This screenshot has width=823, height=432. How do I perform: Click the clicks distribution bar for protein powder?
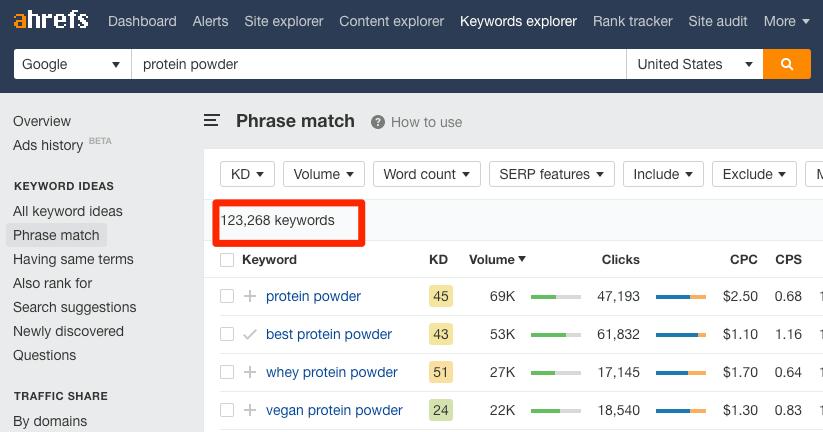coord(681,297)
